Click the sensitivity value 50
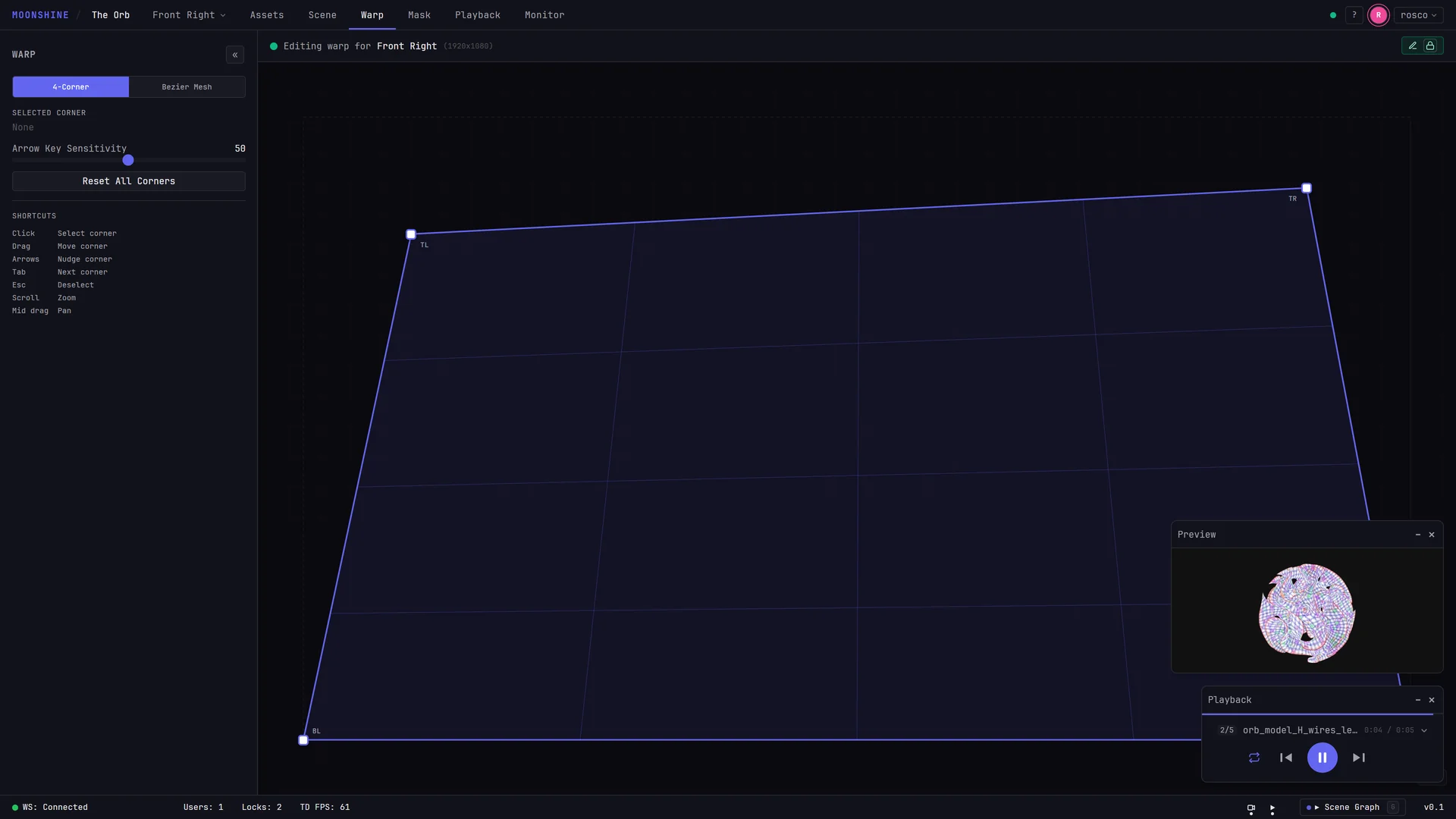 (240, 149)
